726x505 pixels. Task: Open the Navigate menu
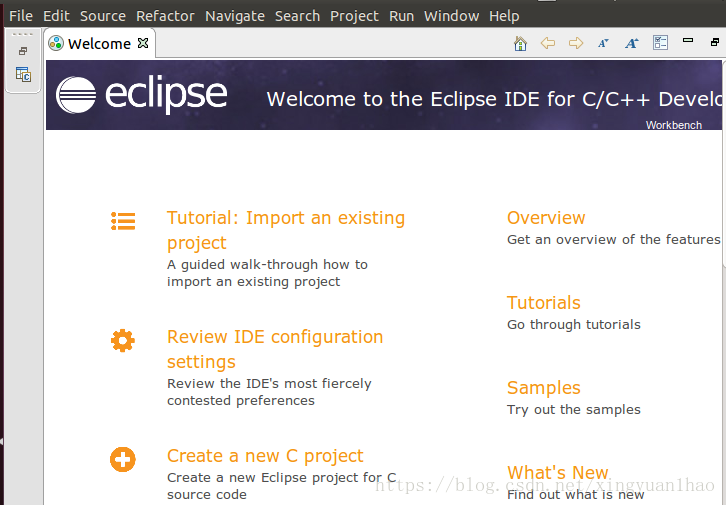[x=235, y=16]
